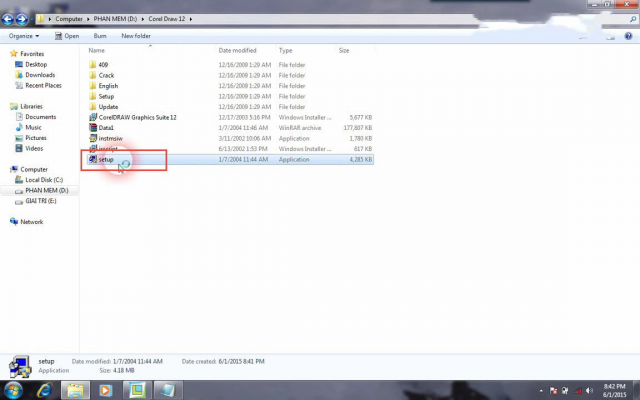Click the Back navigation arrow
Image resolution: width=640 pixels, height=400 pixels.
pos(10,19)
